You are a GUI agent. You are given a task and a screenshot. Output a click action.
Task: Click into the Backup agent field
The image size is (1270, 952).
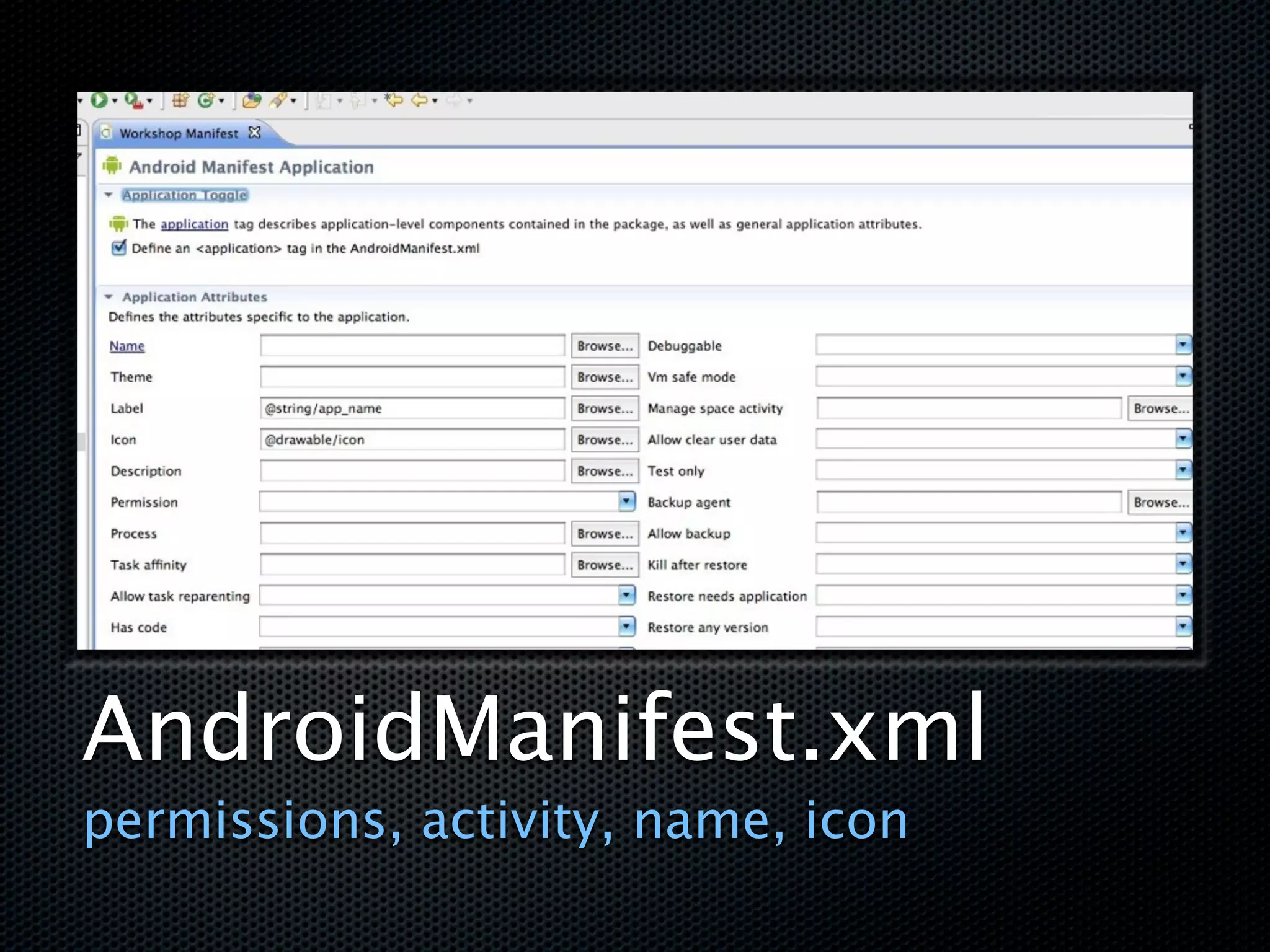tap(969, 502)
